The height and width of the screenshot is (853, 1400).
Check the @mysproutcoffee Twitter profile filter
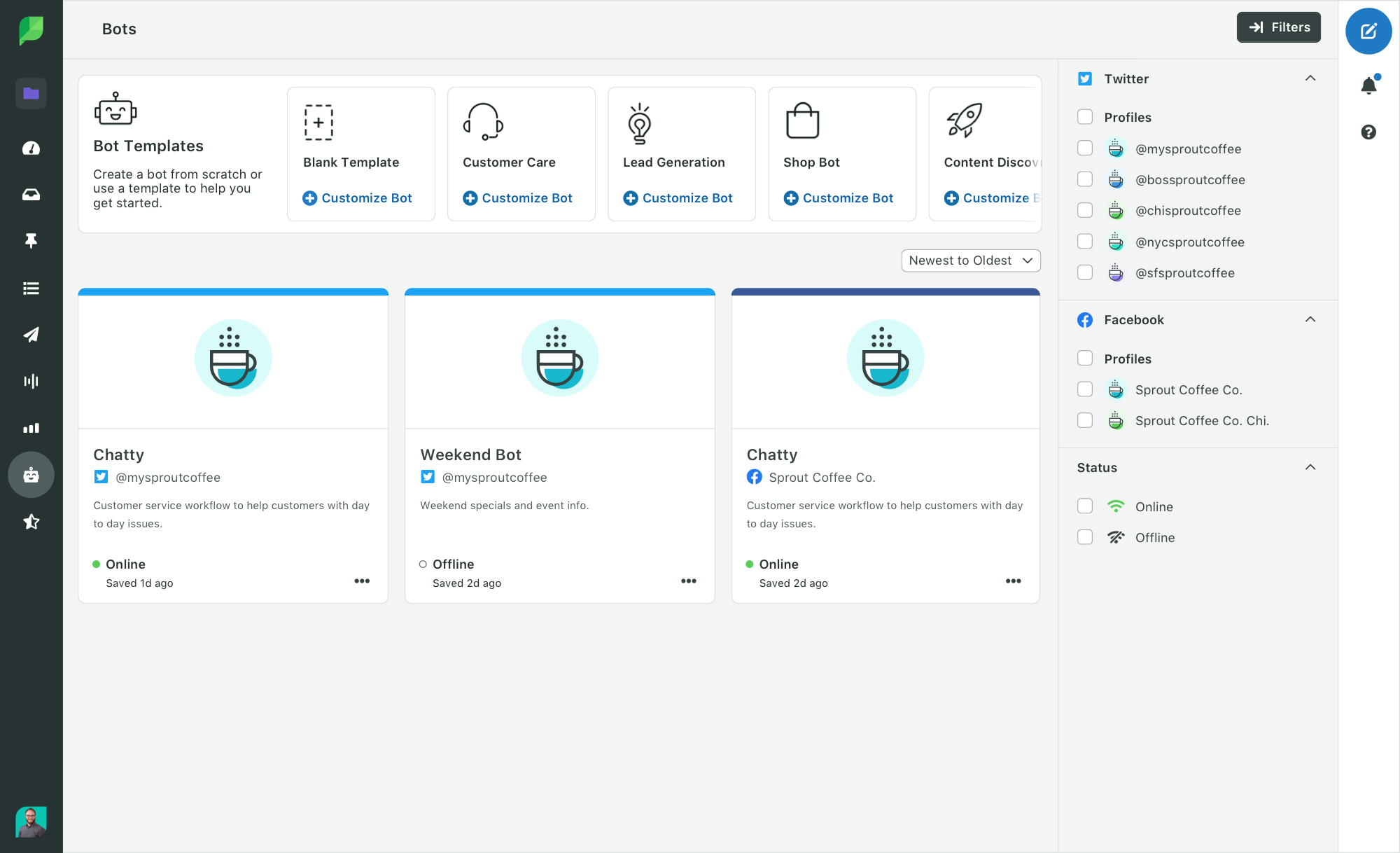pyautogui.click(x=1084, y=148)
